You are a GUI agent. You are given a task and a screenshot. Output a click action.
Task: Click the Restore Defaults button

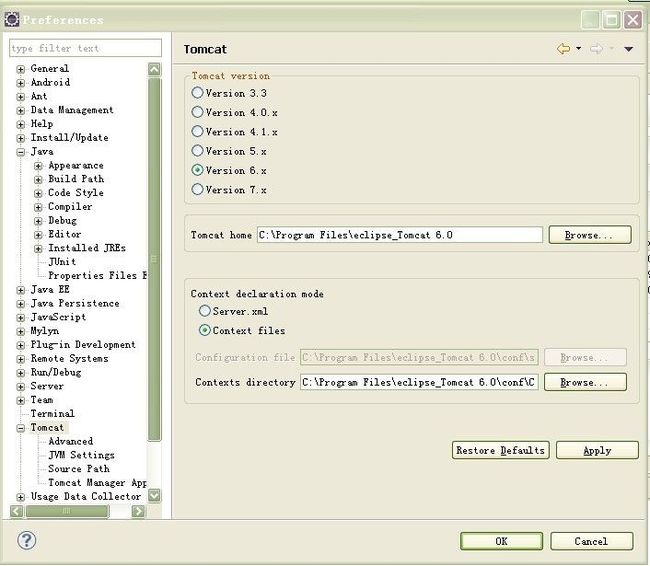(x=500, y=450)
